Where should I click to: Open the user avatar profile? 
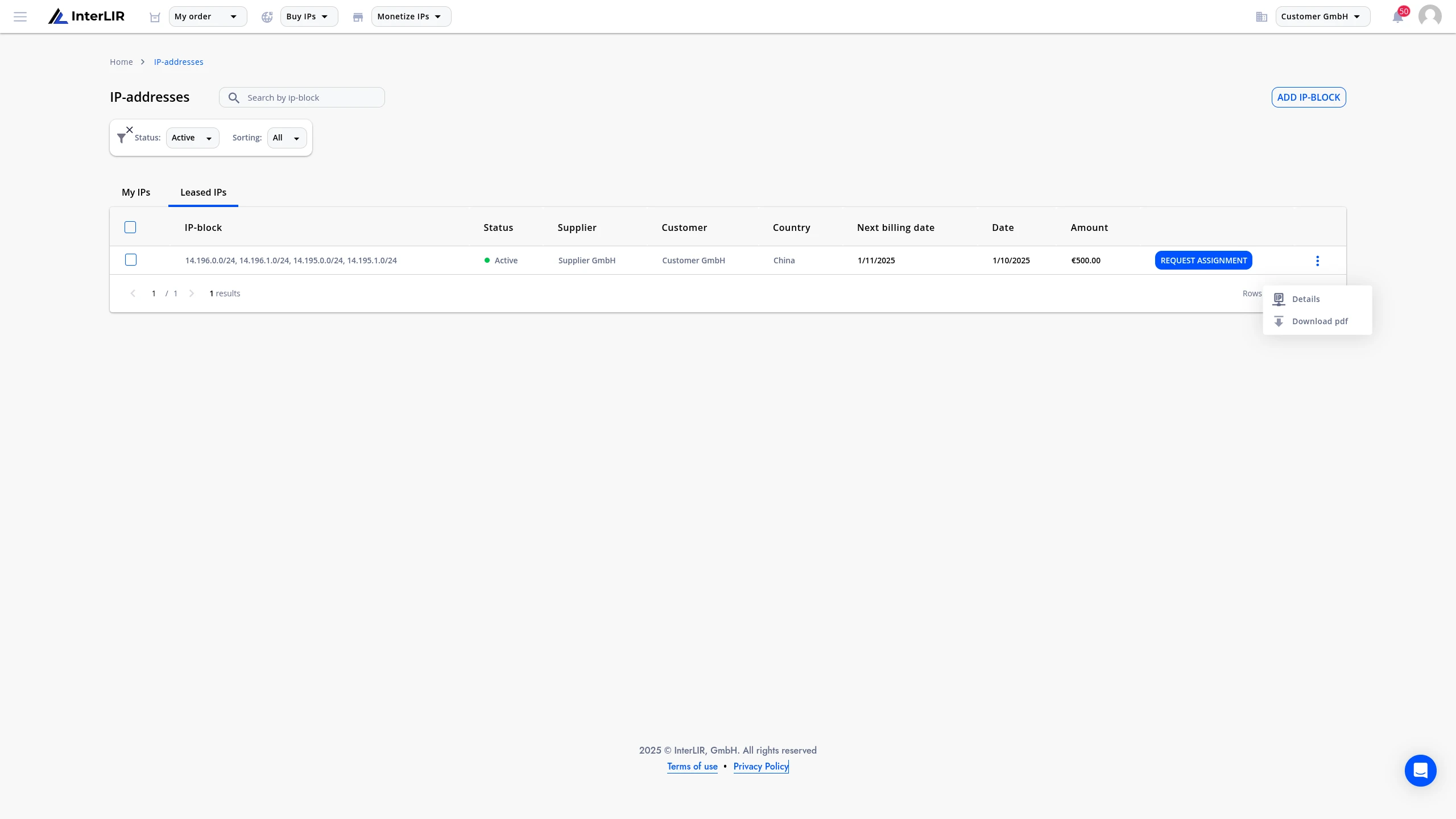[1430, 16]
